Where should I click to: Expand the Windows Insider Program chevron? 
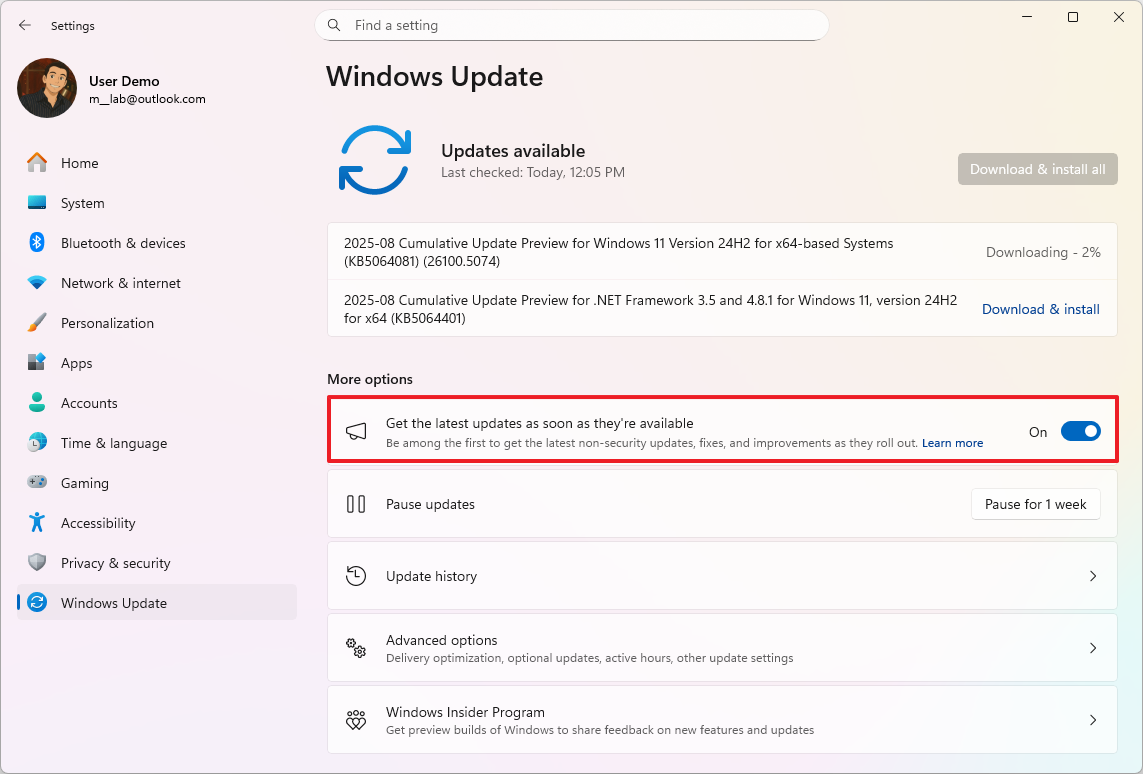[x=1092, y=719]
